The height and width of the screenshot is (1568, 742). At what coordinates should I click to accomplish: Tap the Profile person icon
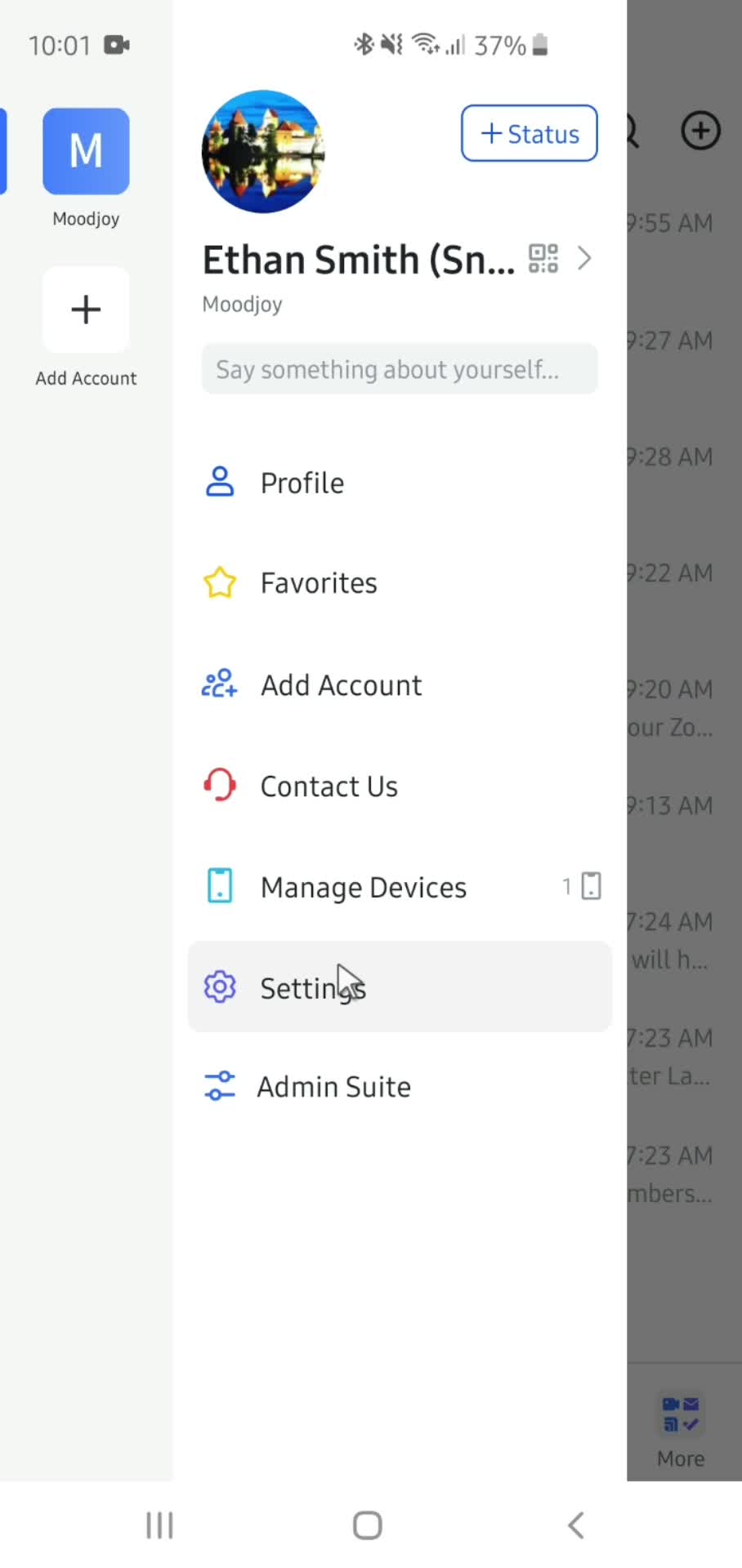pos(219,482)
